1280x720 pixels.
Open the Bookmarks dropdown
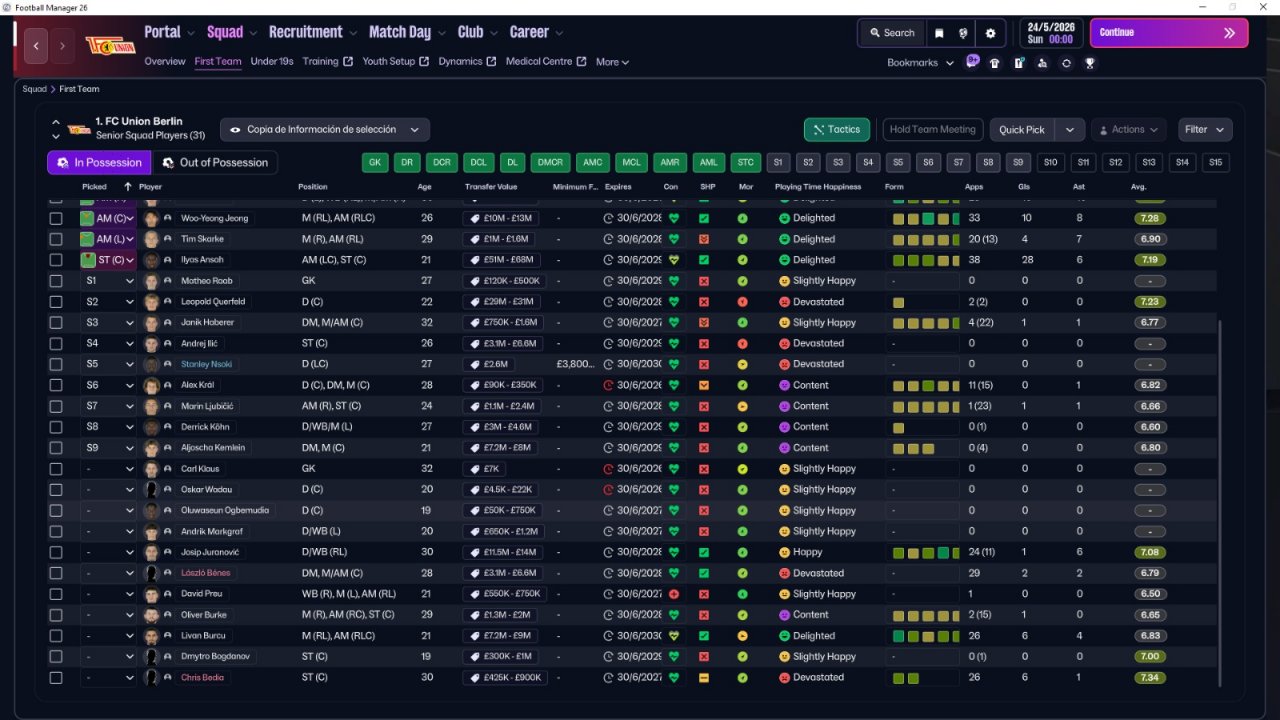coord(920,62)
